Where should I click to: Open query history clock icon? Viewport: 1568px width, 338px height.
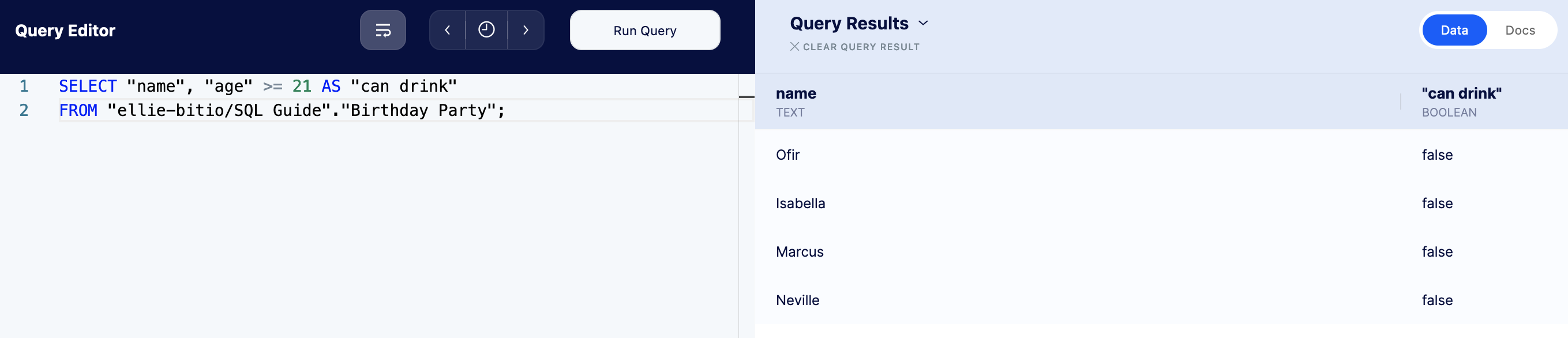point(486,30)
